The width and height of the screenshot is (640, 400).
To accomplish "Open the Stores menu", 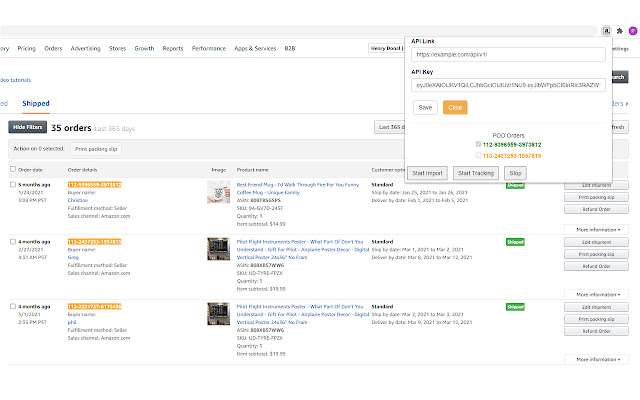I will coord(118,48).
